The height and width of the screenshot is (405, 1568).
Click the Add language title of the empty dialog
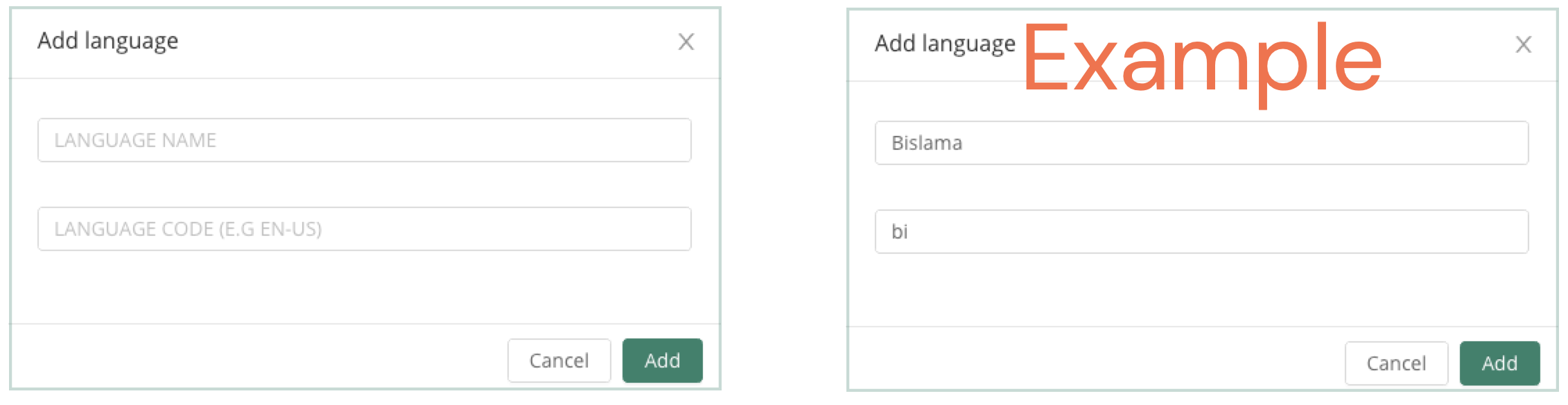(107, 41)
